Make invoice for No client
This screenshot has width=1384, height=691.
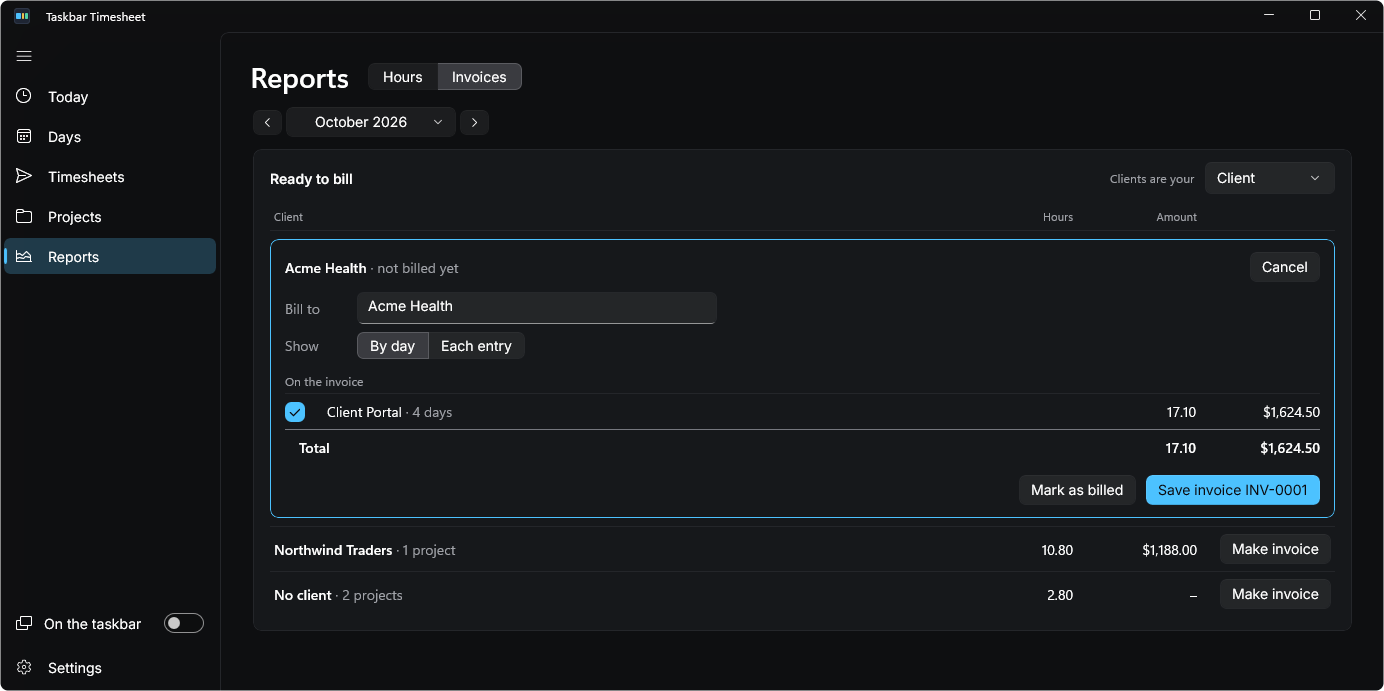[1275, 594]
